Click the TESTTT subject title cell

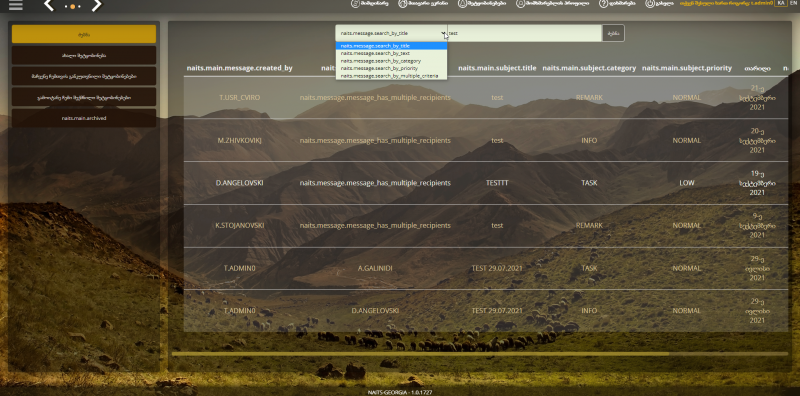tap(497, 183)
